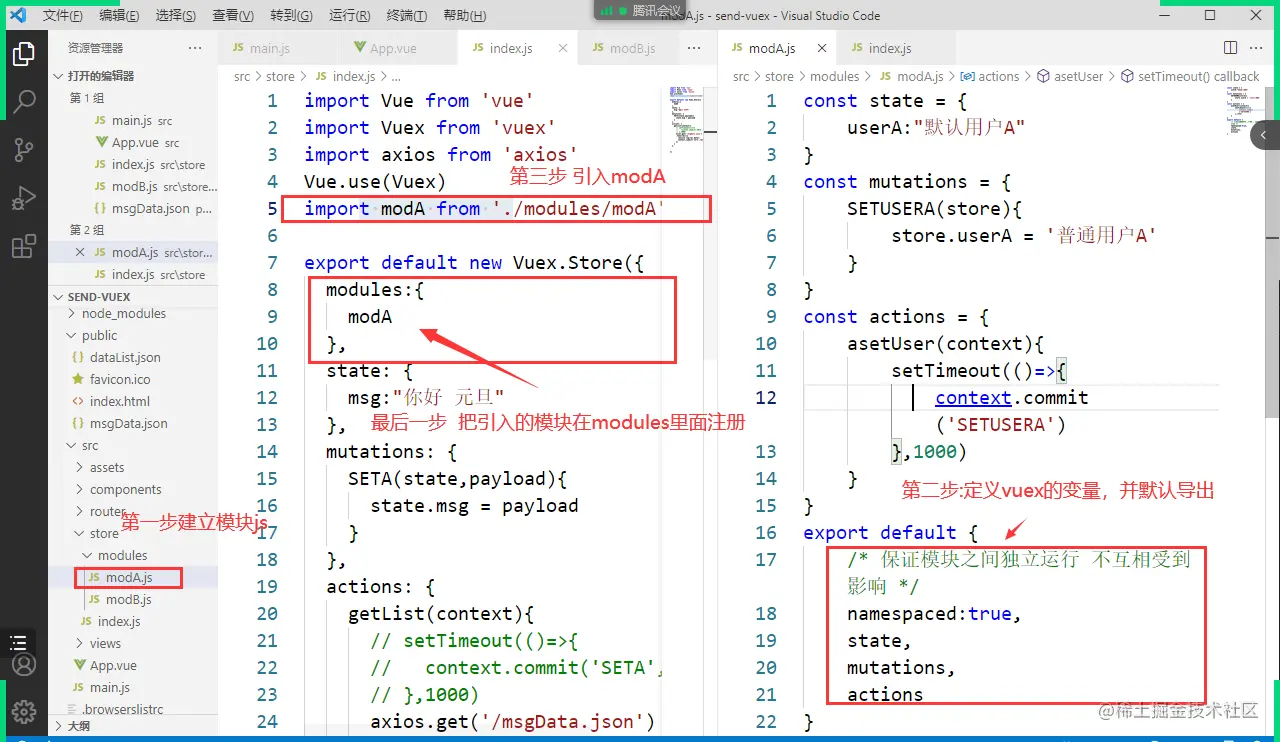Open More Actions beside the Split Editor icon
Image resolution: width=1280 pixels, height=742 pixels.
[1257, 48]
